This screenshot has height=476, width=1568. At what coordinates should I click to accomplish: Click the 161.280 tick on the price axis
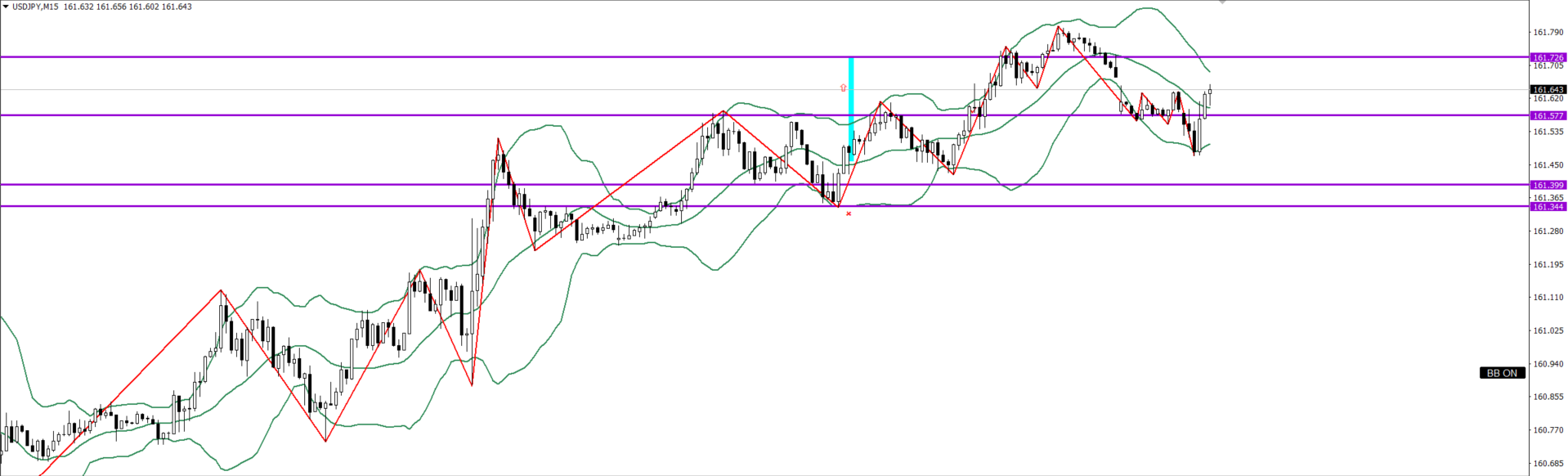(1548, 231)
